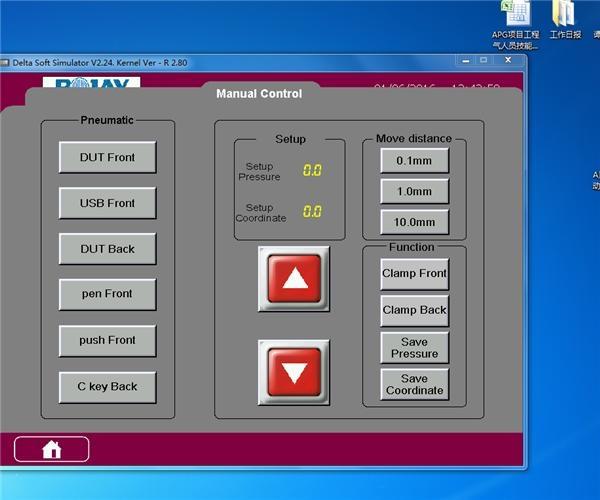
Task: Select 0.1mm move distance
Action: 414,161
